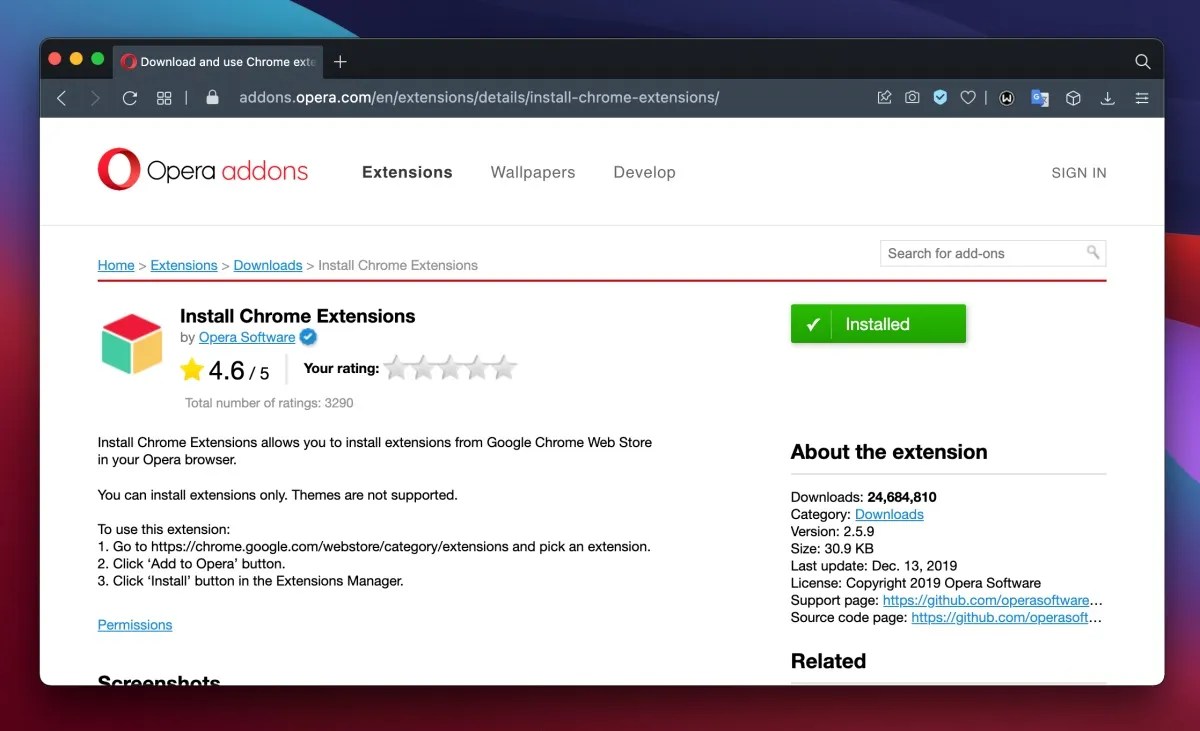The image size is (1200, 731).
Task: Click the cube extension icon in toolbar
Action: [x=1073, y=97]
